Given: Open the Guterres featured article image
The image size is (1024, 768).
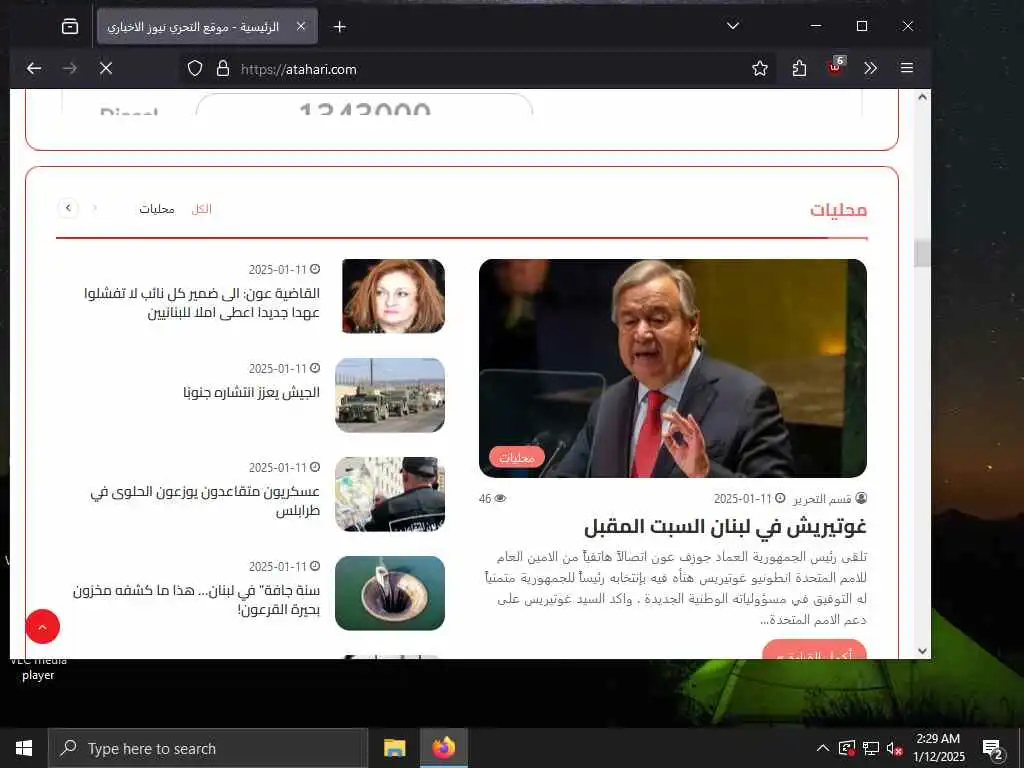Looking at the screenshot, I should point(673,368).
